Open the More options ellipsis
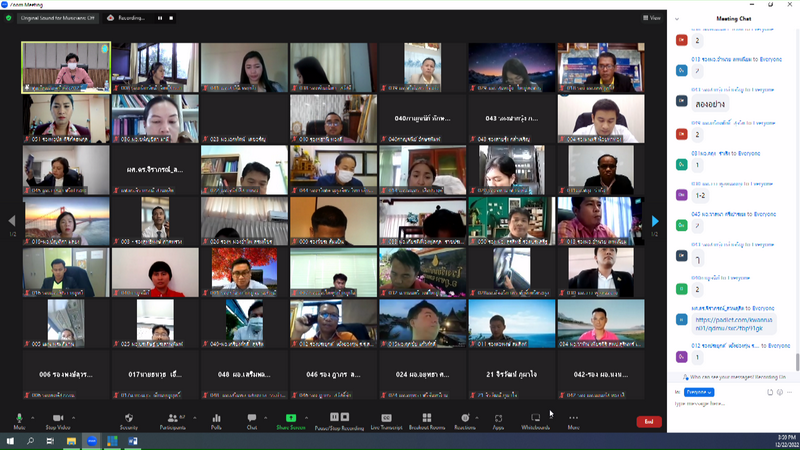 (x=573, y=421)
